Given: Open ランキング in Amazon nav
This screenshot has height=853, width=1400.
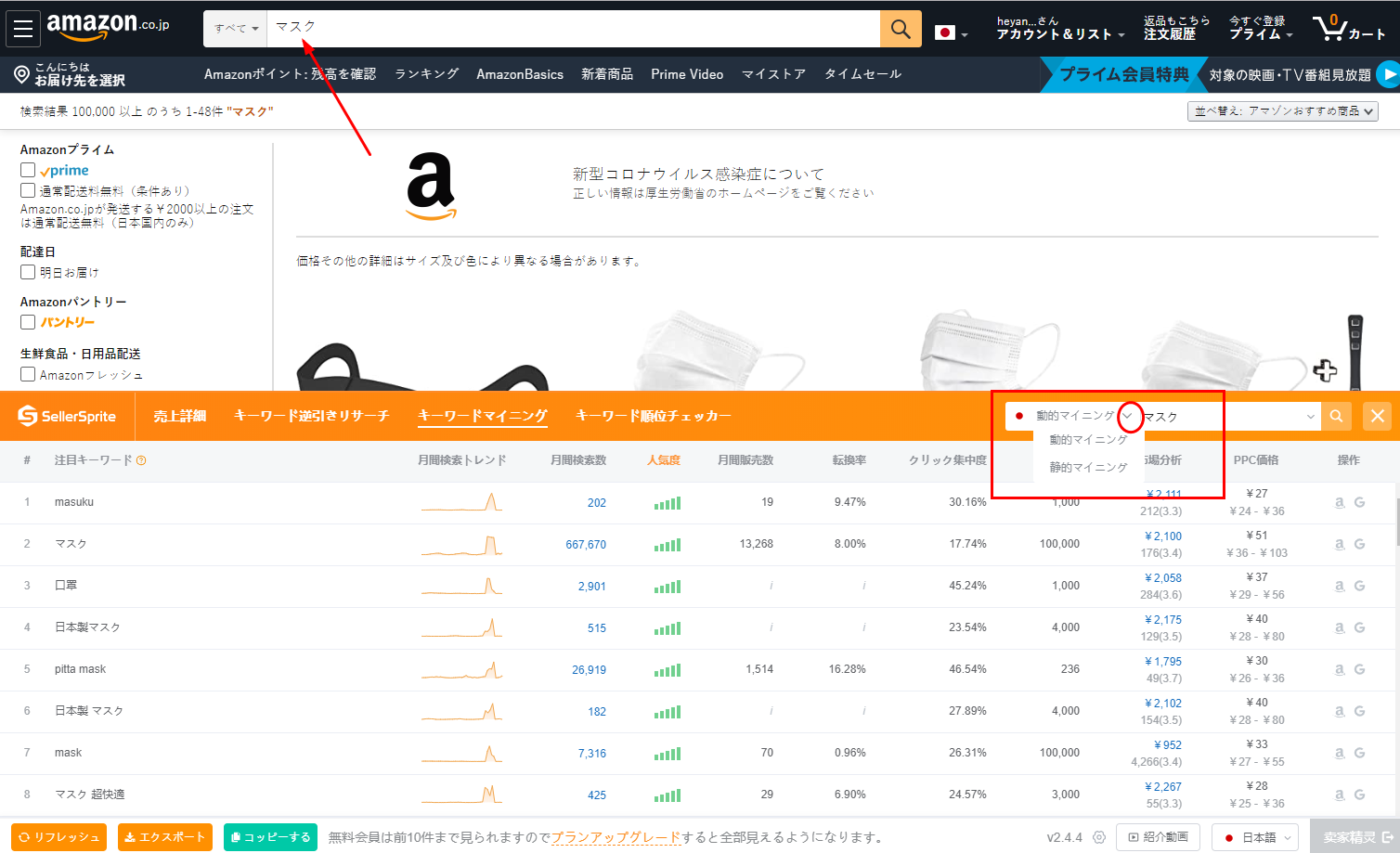Looking at the screenshot, I should click(427, 74).
